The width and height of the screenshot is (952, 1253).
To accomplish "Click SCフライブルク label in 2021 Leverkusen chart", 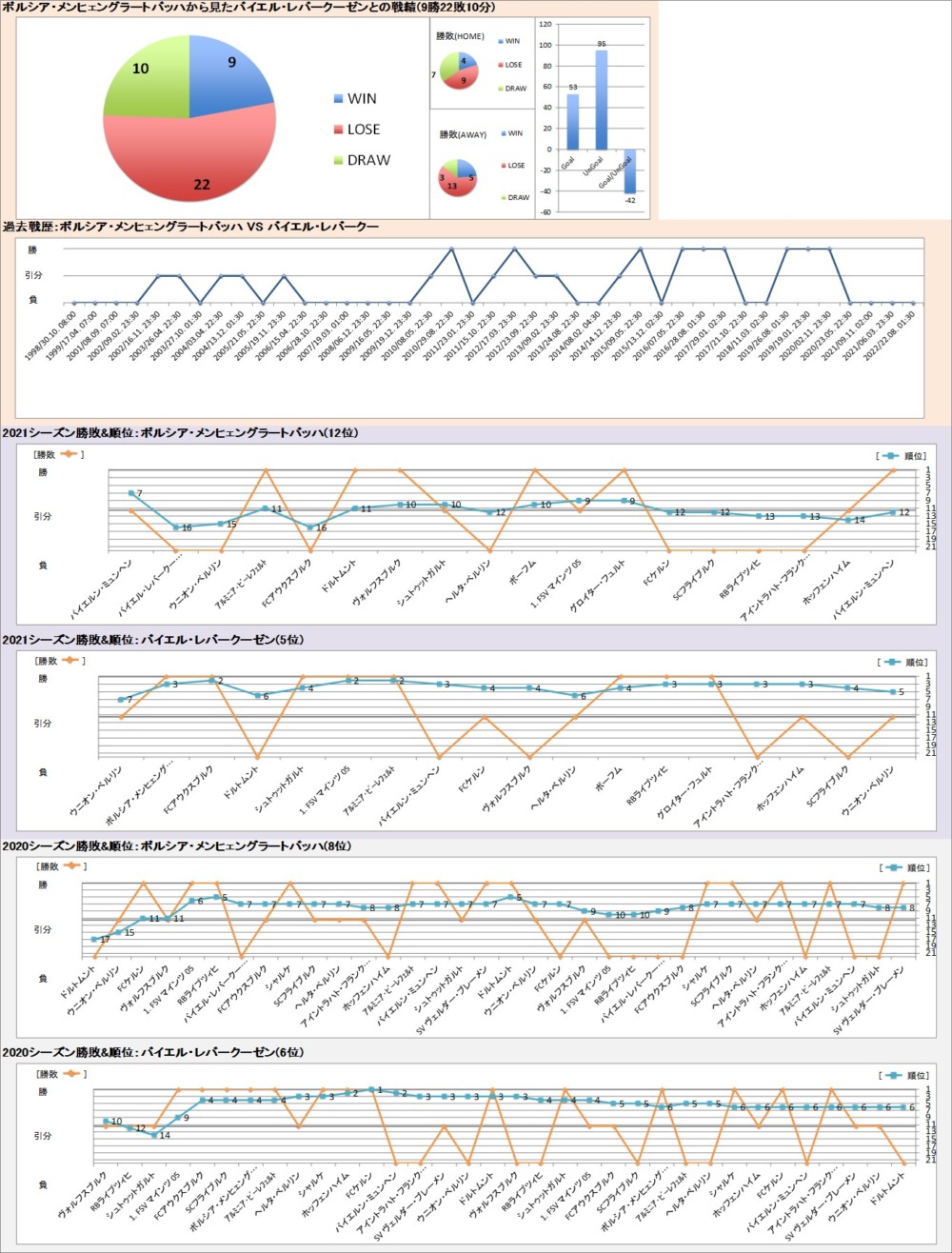I will pos(827,786).
